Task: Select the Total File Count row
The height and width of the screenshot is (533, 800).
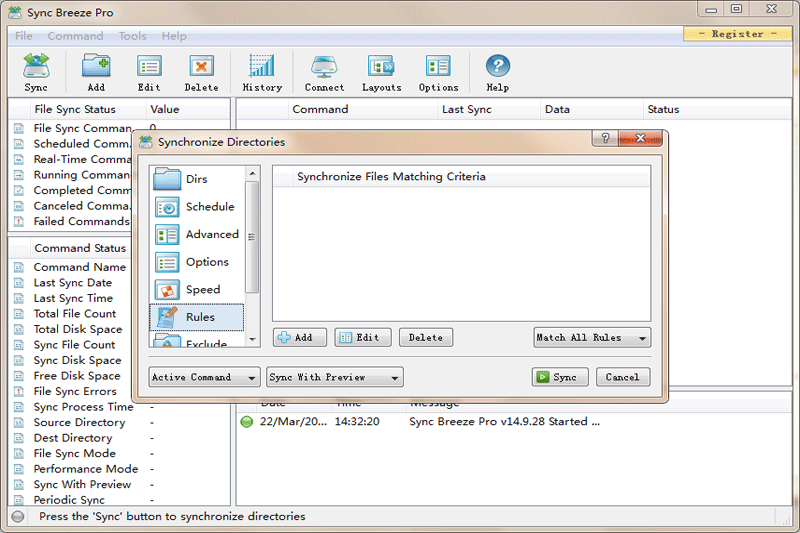Action: tap(71, 314)
